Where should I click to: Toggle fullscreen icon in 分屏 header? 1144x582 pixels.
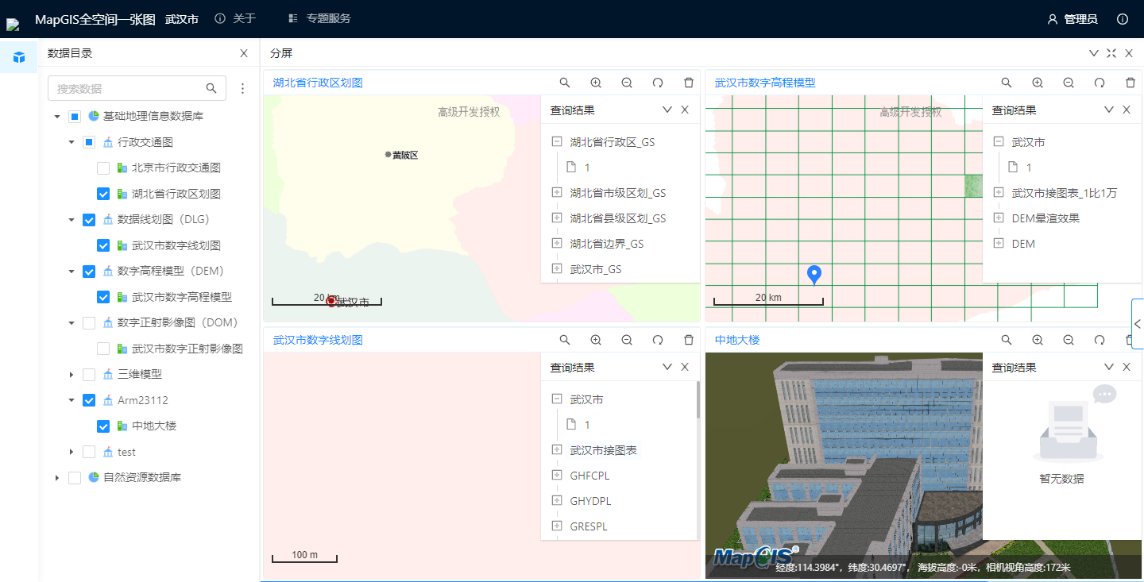[1111, 53]
